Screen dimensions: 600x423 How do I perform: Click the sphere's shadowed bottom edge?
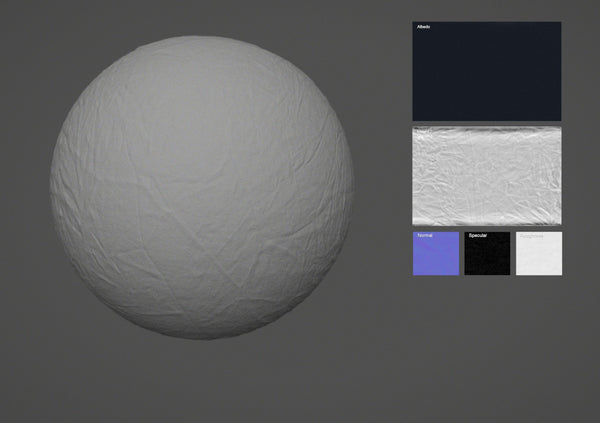(x=201, y=336)
